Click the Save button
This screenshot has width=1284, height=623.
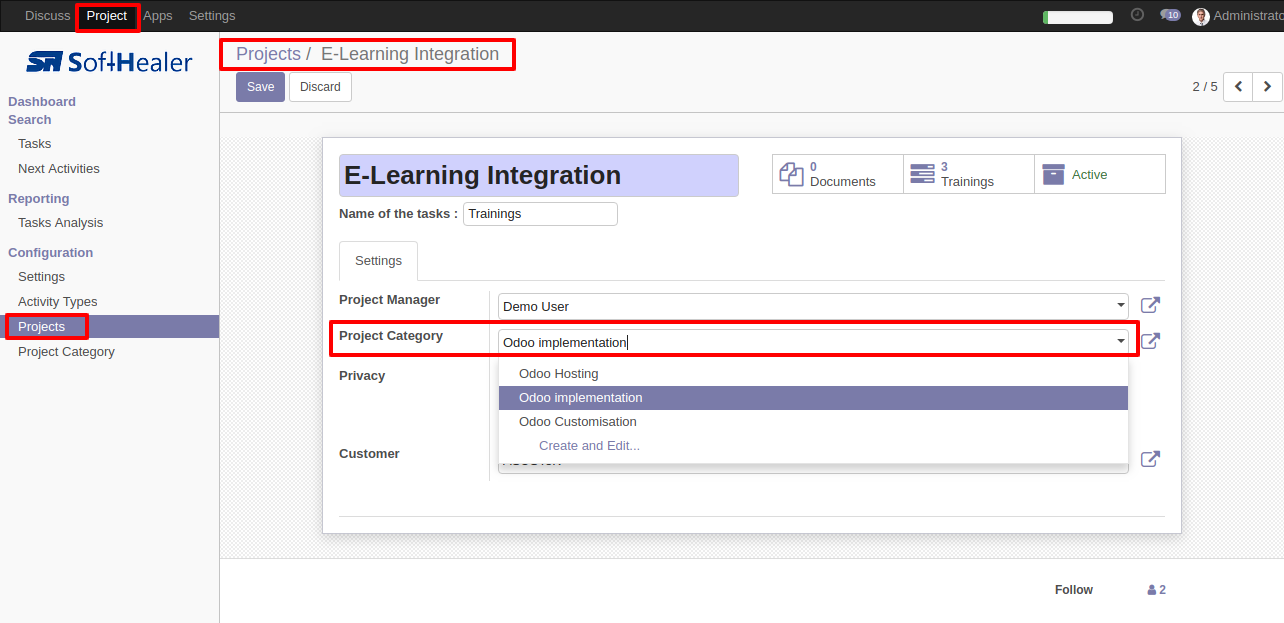coord(260,87)
